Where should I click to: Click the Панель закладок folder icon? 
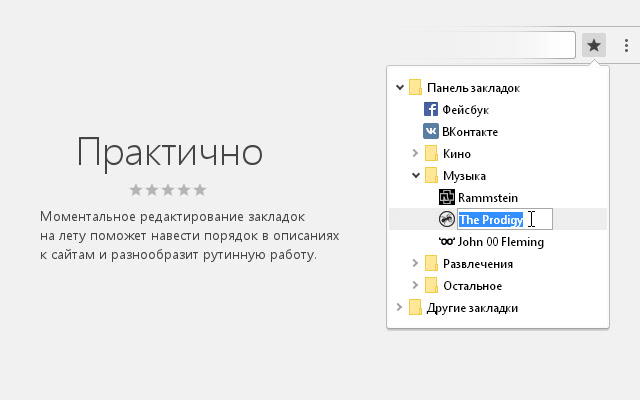point(415,87)
